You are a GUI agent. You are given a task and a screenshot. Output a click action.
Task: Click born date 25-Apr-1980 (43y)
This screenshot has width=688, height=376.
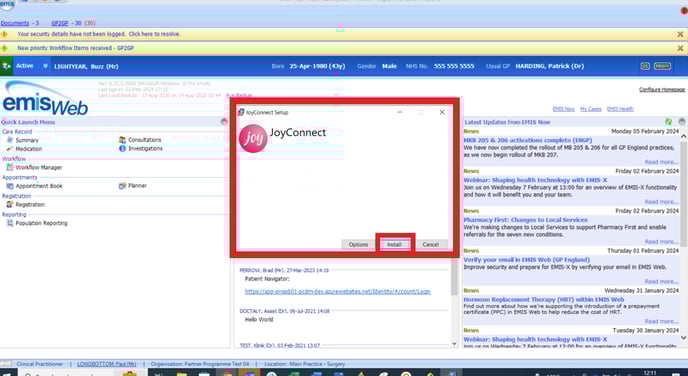click(x=317, y=66)
